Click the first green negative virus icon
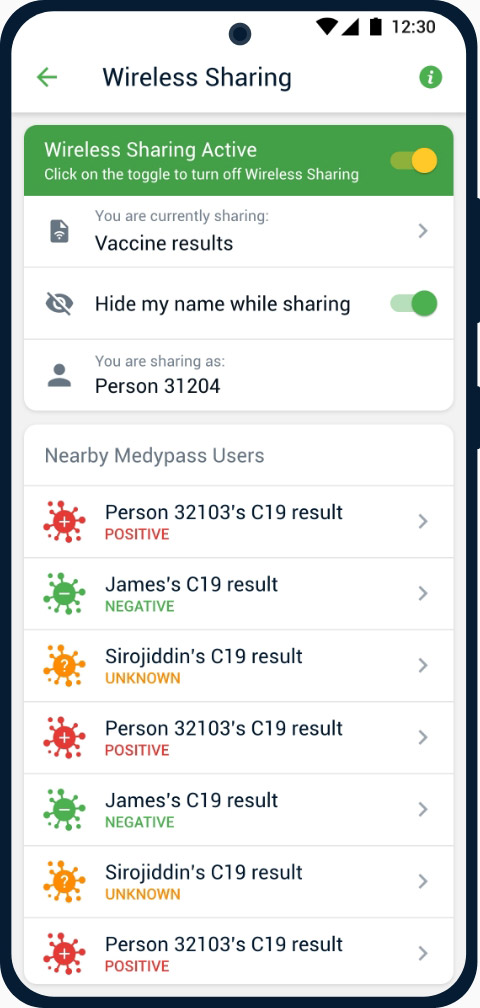Image resolution: width=480 pixels, height=1008 pixels. click(64, 594)
